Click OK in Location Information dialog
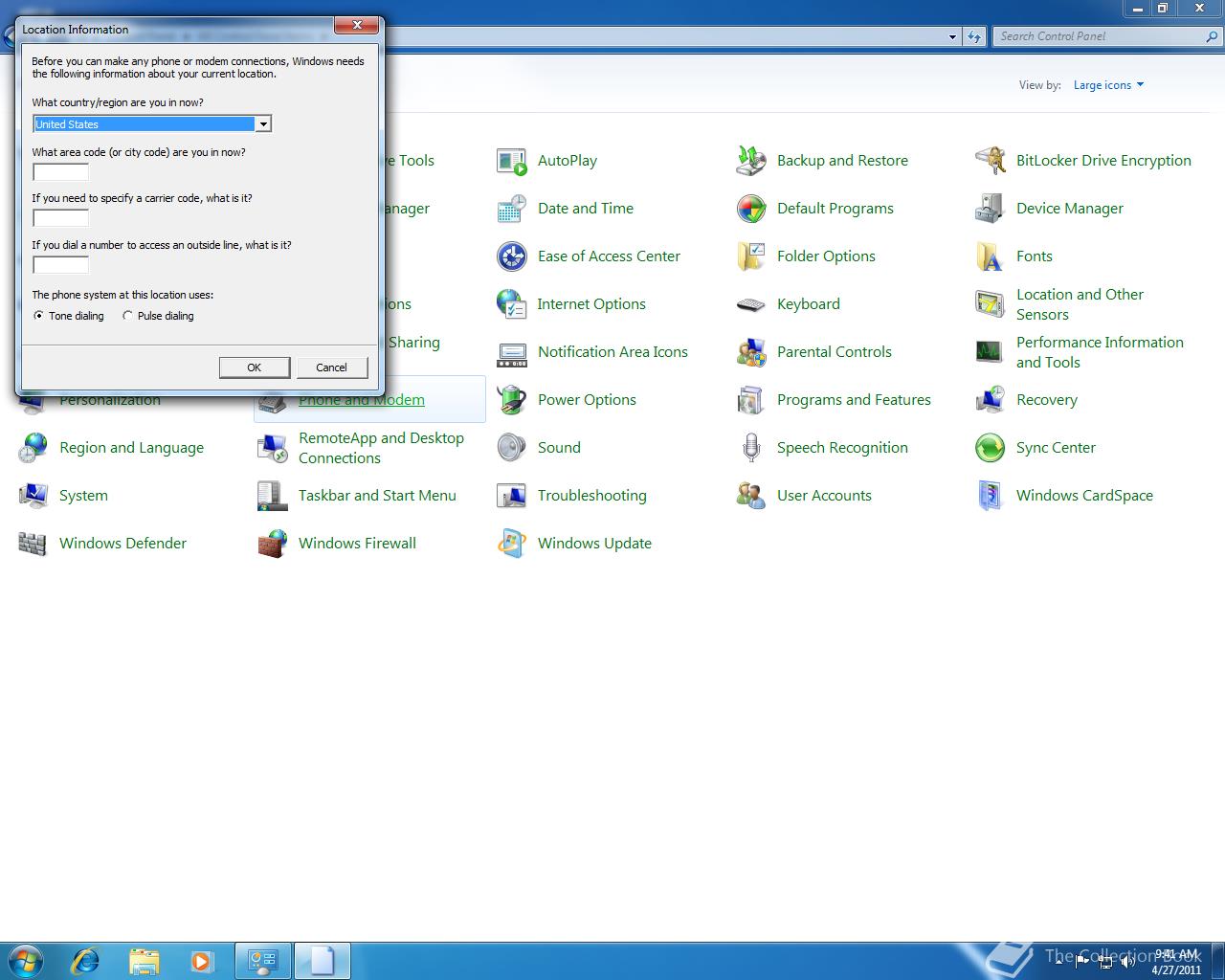1225x980 pixels. tap(255, 367)
